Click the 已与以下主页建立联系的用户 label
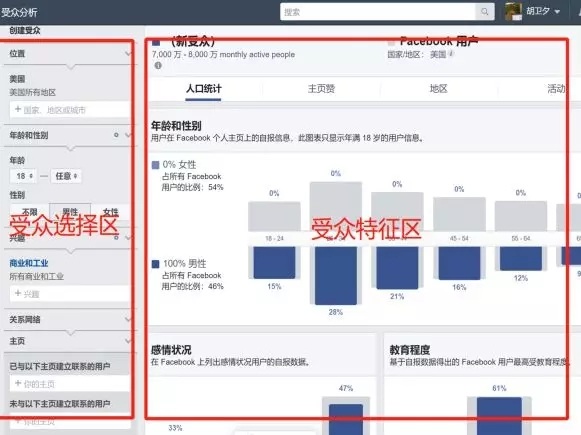581x435 pixels. pyautogui.click(x=60, y=366)
